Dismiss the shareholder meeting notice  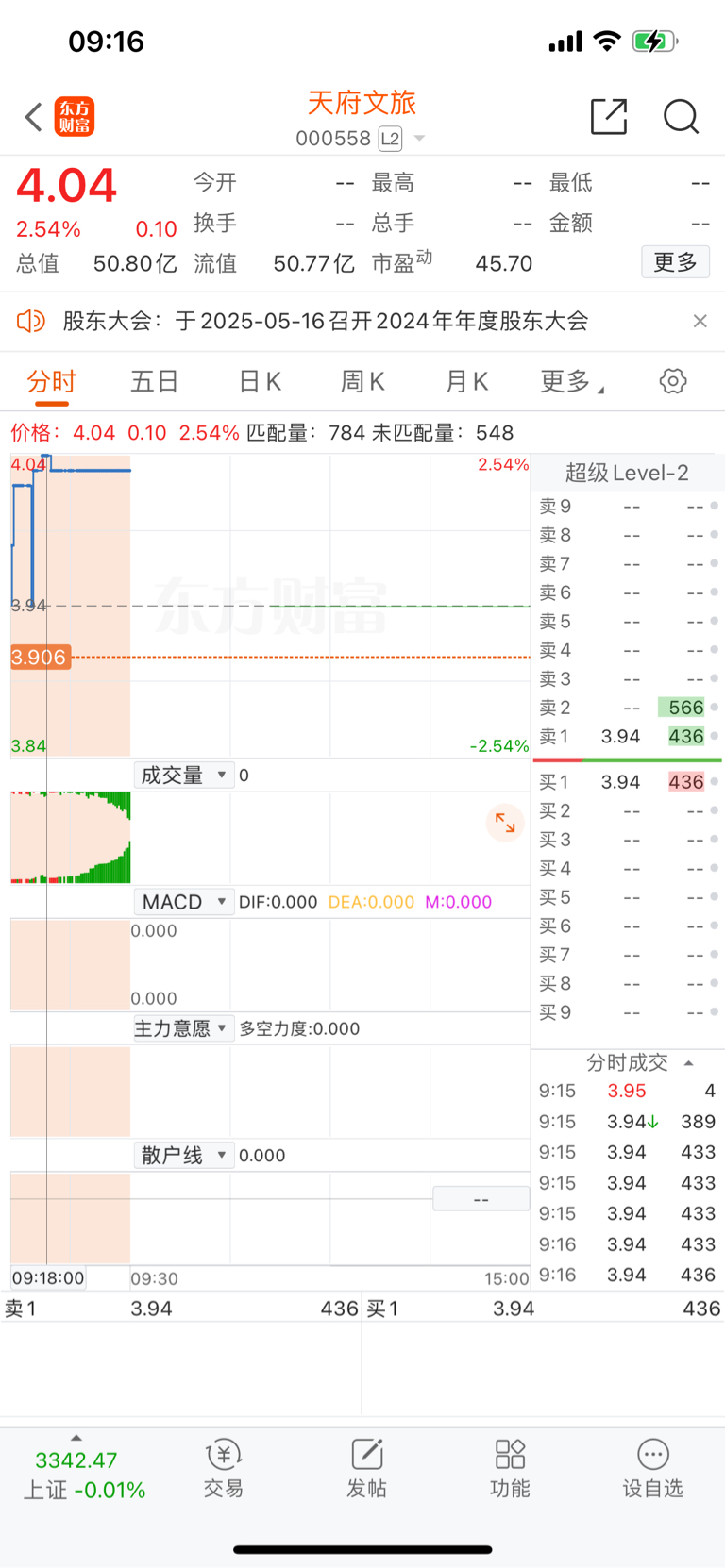pyautogui.click(x=700, y=321)
